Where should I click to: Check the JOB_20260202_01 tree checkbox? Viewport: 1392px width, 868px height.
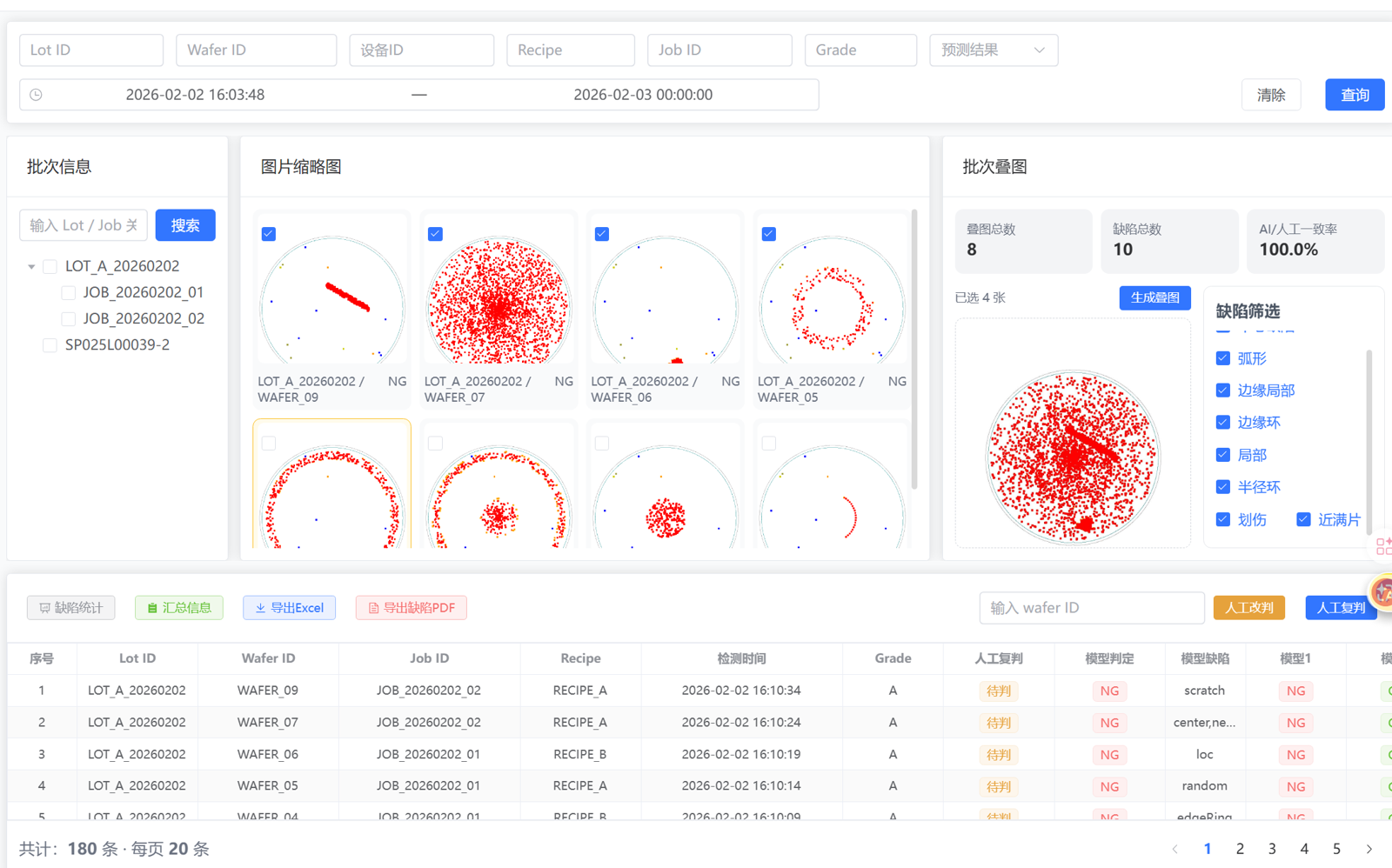point(68,292)
